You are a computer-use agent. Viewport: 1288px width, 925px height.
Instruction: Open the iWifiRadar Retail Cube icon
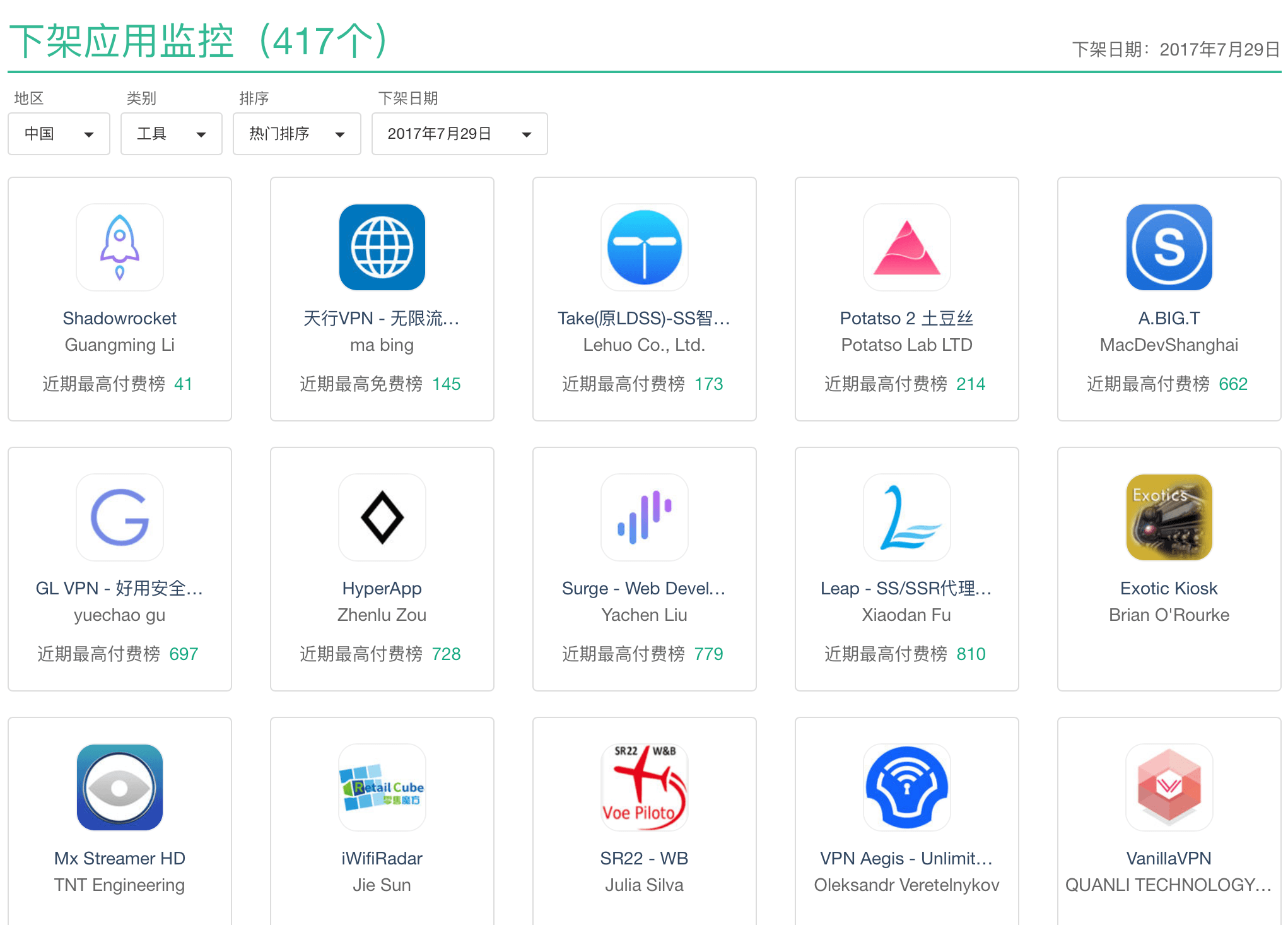click(x=382, y=787)
